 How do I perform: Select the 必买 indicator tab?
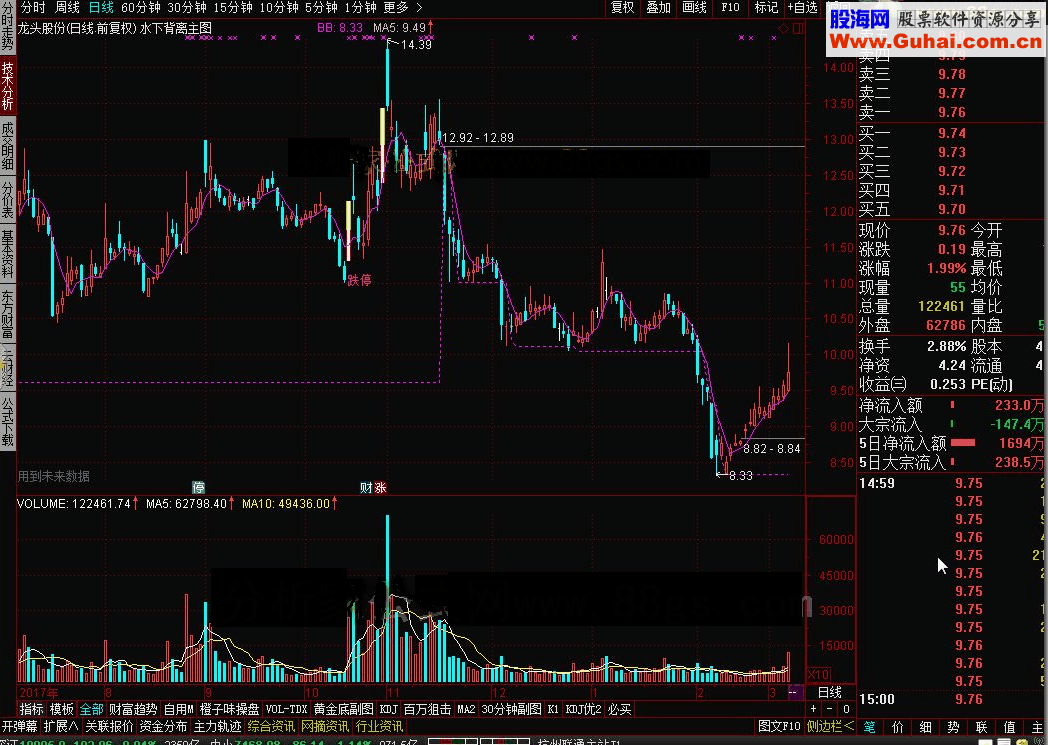pos(620,709)
